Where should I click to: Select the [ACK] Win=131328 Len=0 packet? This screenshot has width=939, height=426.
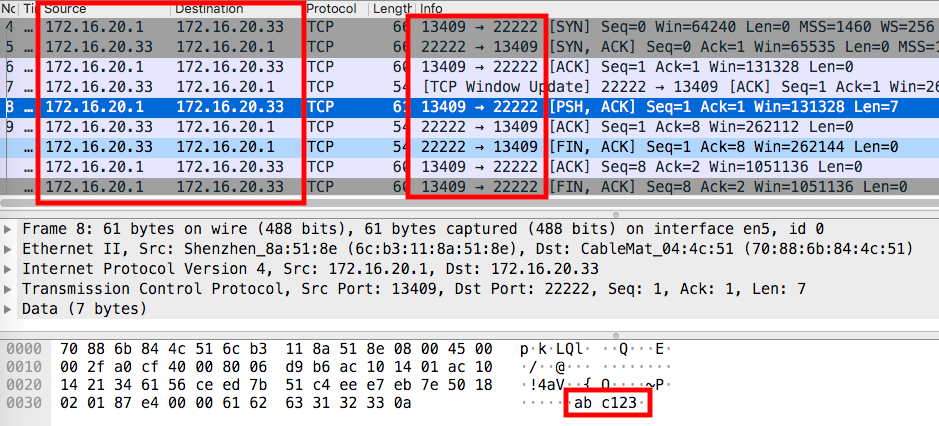470,67
